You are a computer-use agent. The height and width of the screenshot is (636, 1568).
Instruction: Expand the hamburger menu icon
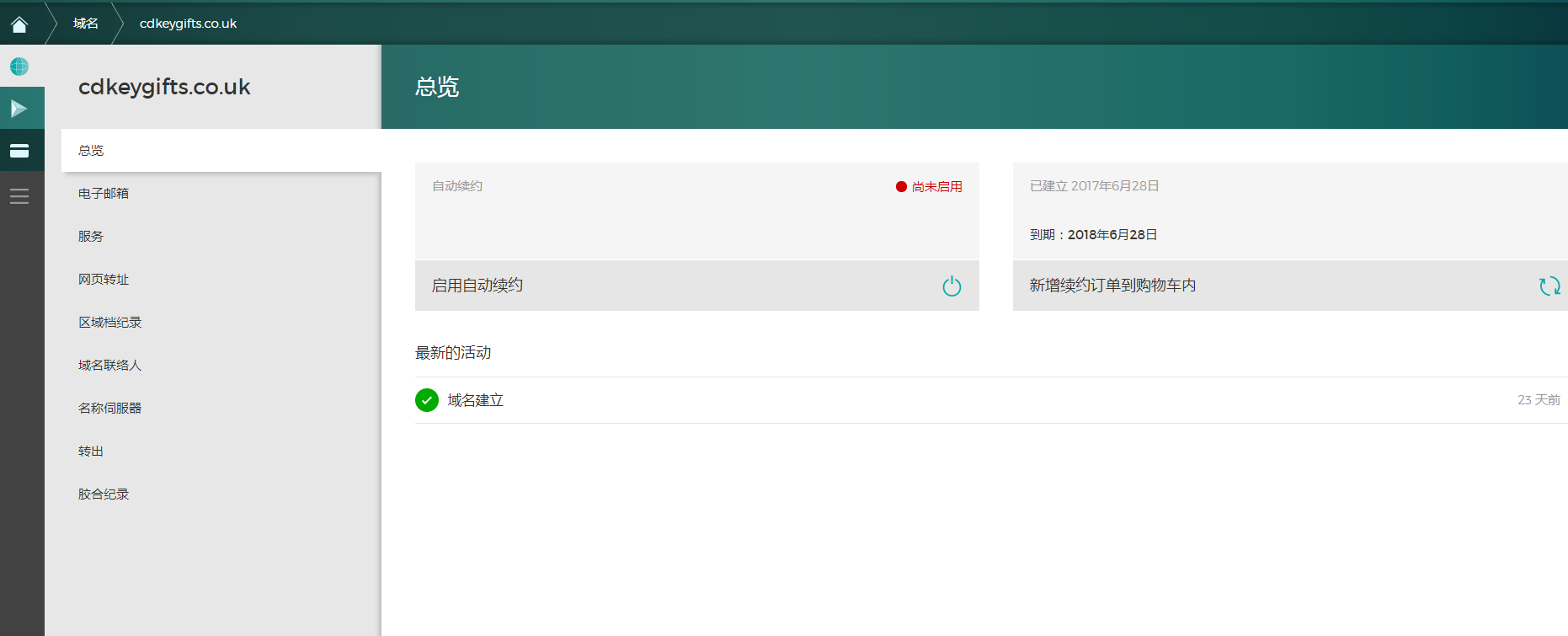[x=19, y=196]
